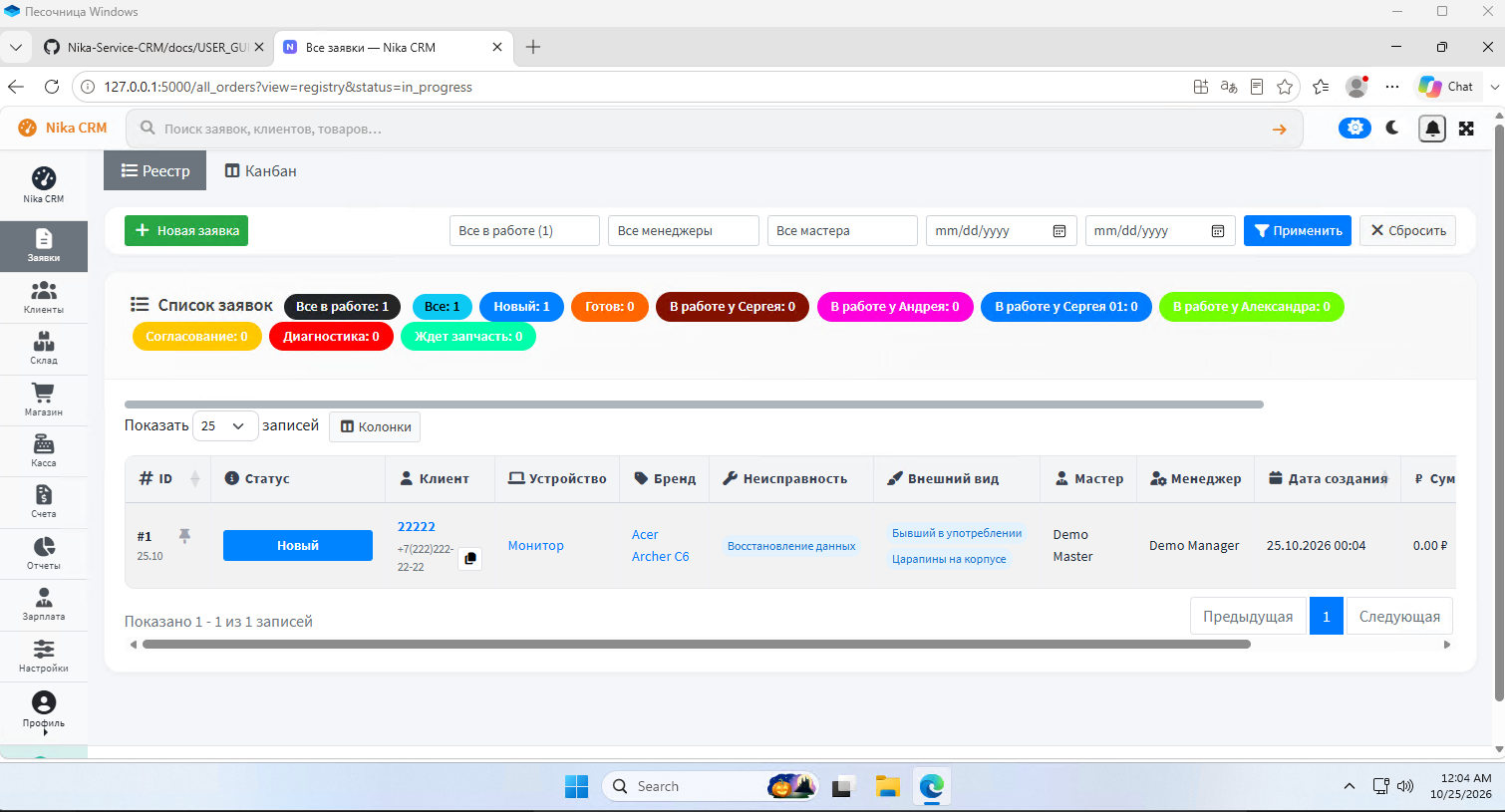Open client 22222 link

click(417, 526)
